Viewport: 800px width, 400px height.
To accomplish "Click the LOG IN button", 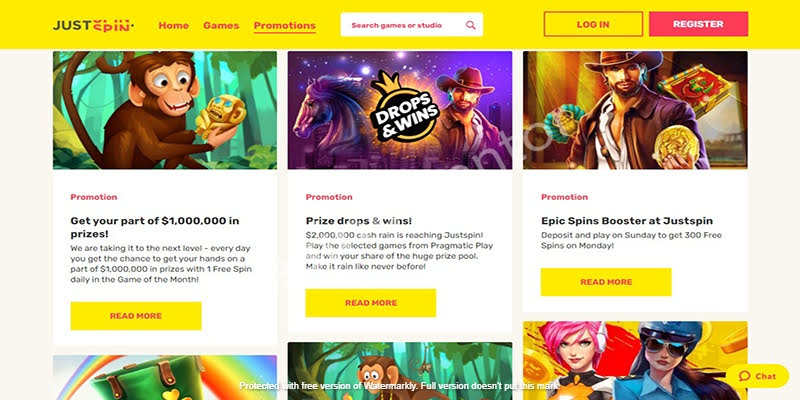I will coord(593,24).
